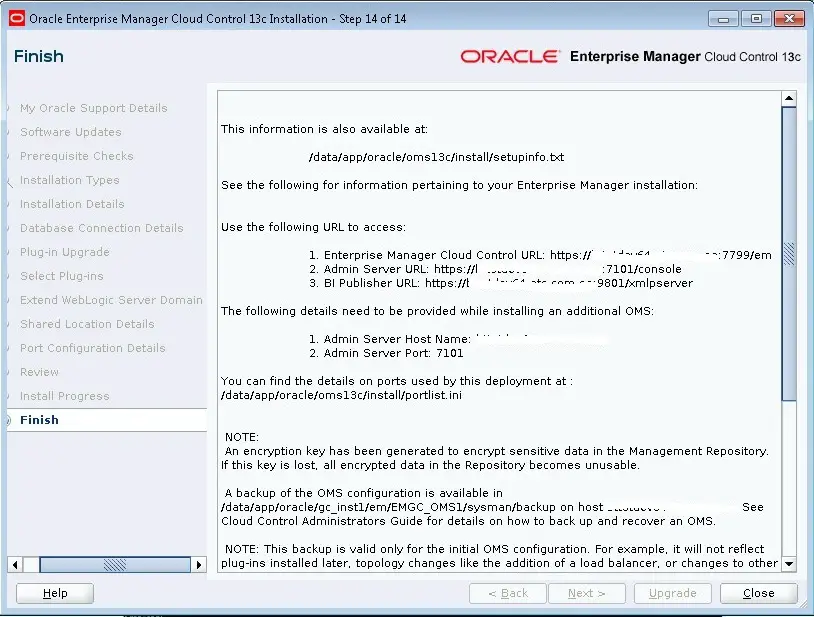This screenshot has height=617, width=814.
Task: Select the Review step
Action: click(x=39, y=372)
